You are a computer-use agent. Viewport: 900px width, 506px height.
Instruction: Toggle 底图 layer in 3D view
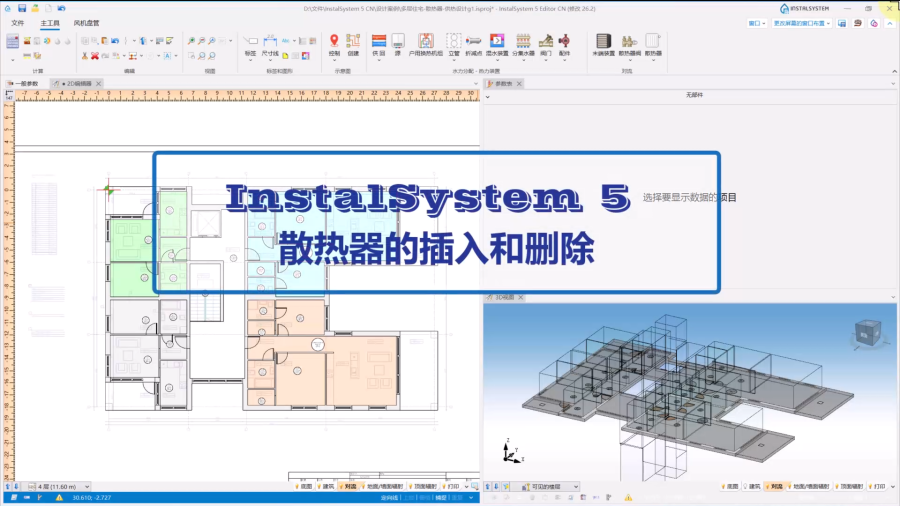pyautogui.click(x=730, y=486)
